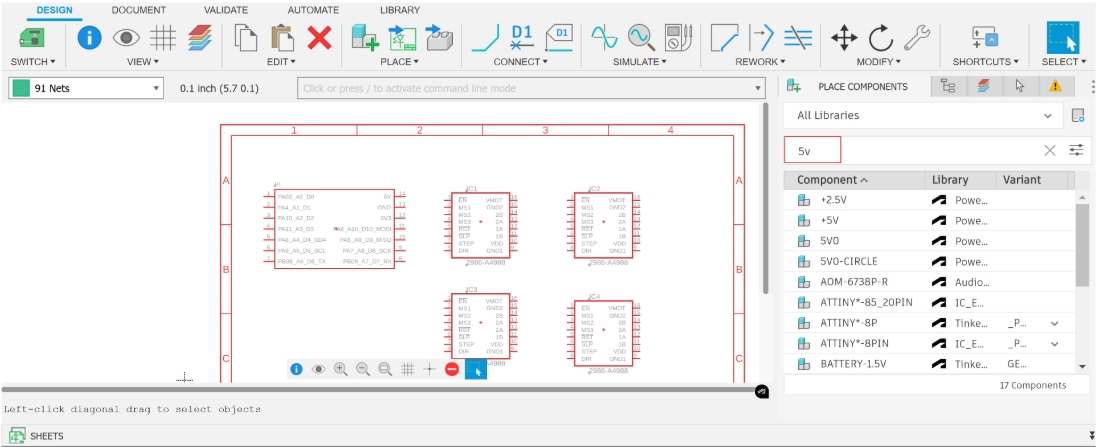This screenshot has width=1099, height=447.
Task: Open the warning triangle panel tab
Action: 1055,86
